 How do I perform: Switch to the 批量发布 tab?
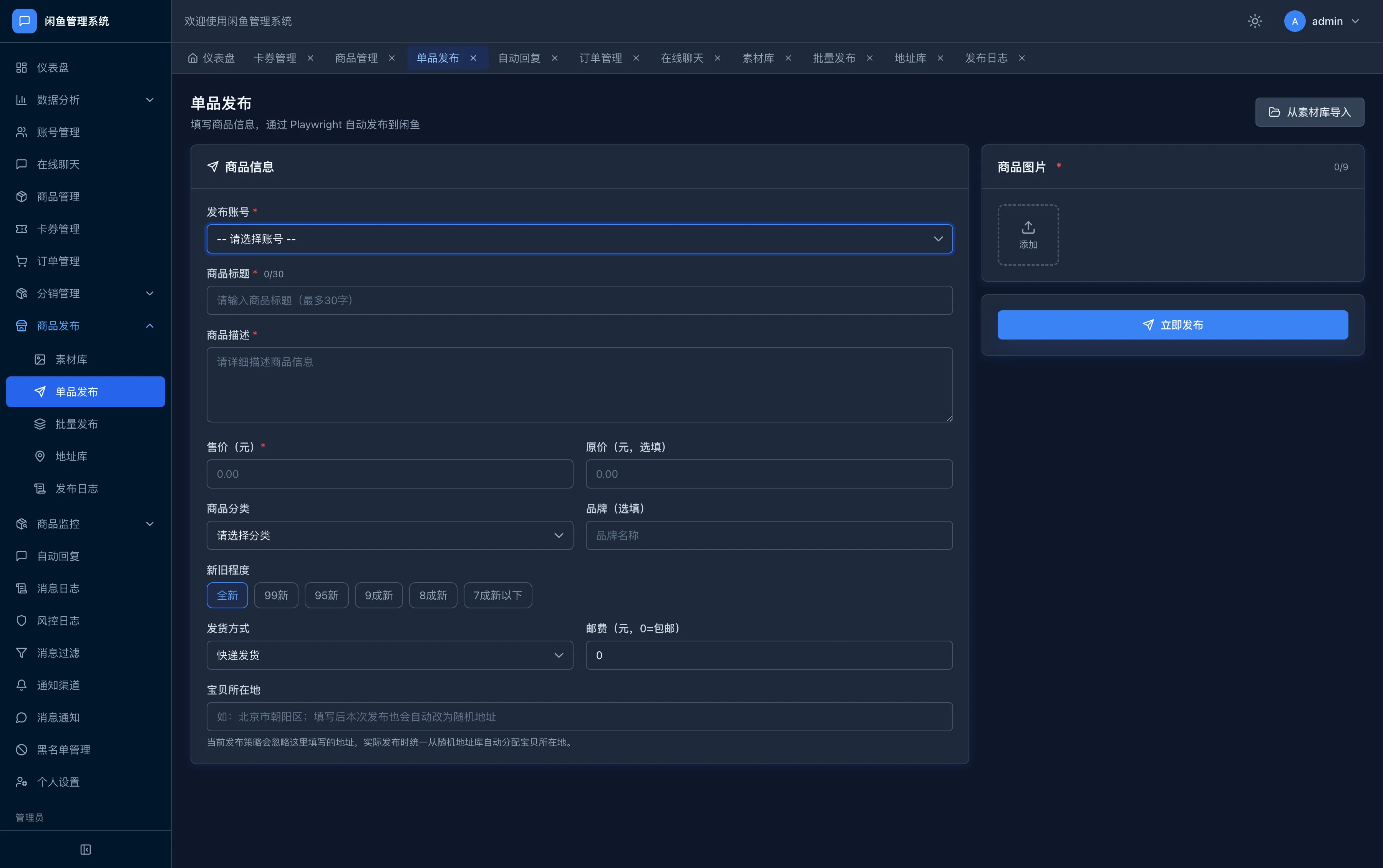tap(834, 58)
